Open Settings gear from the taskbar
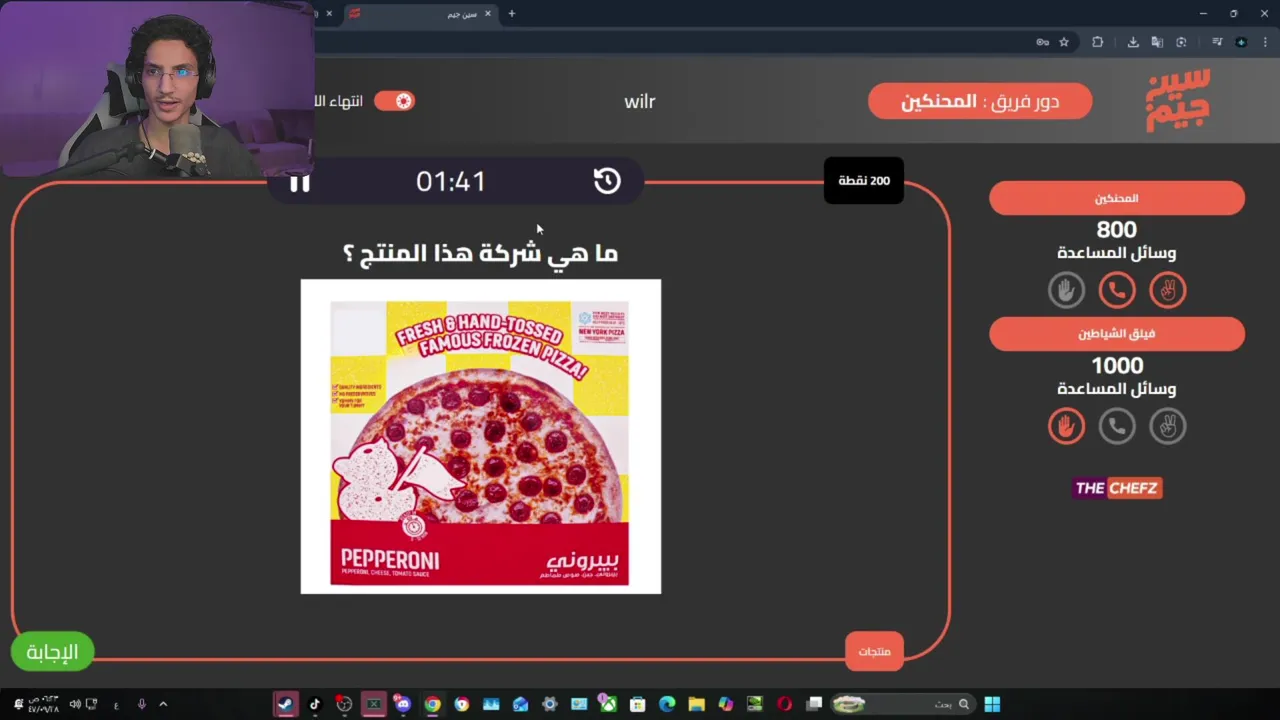The image size is (1280, 720). [550, 704]
